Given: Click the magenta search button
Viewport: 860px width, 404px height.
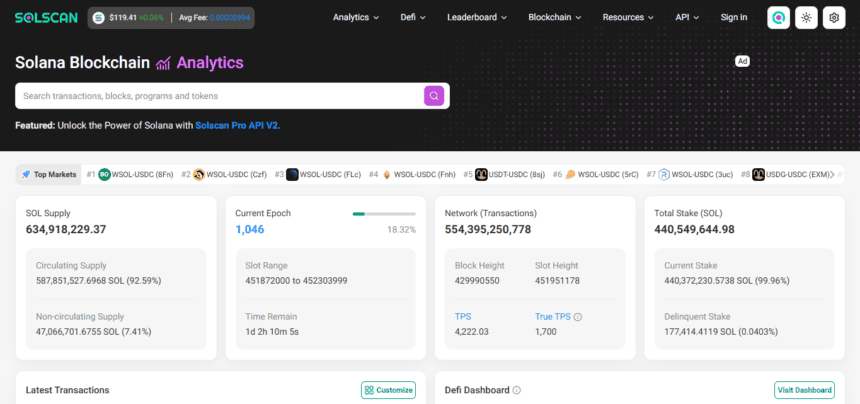Looking at the screenshot, I should [x=434, y=96].
